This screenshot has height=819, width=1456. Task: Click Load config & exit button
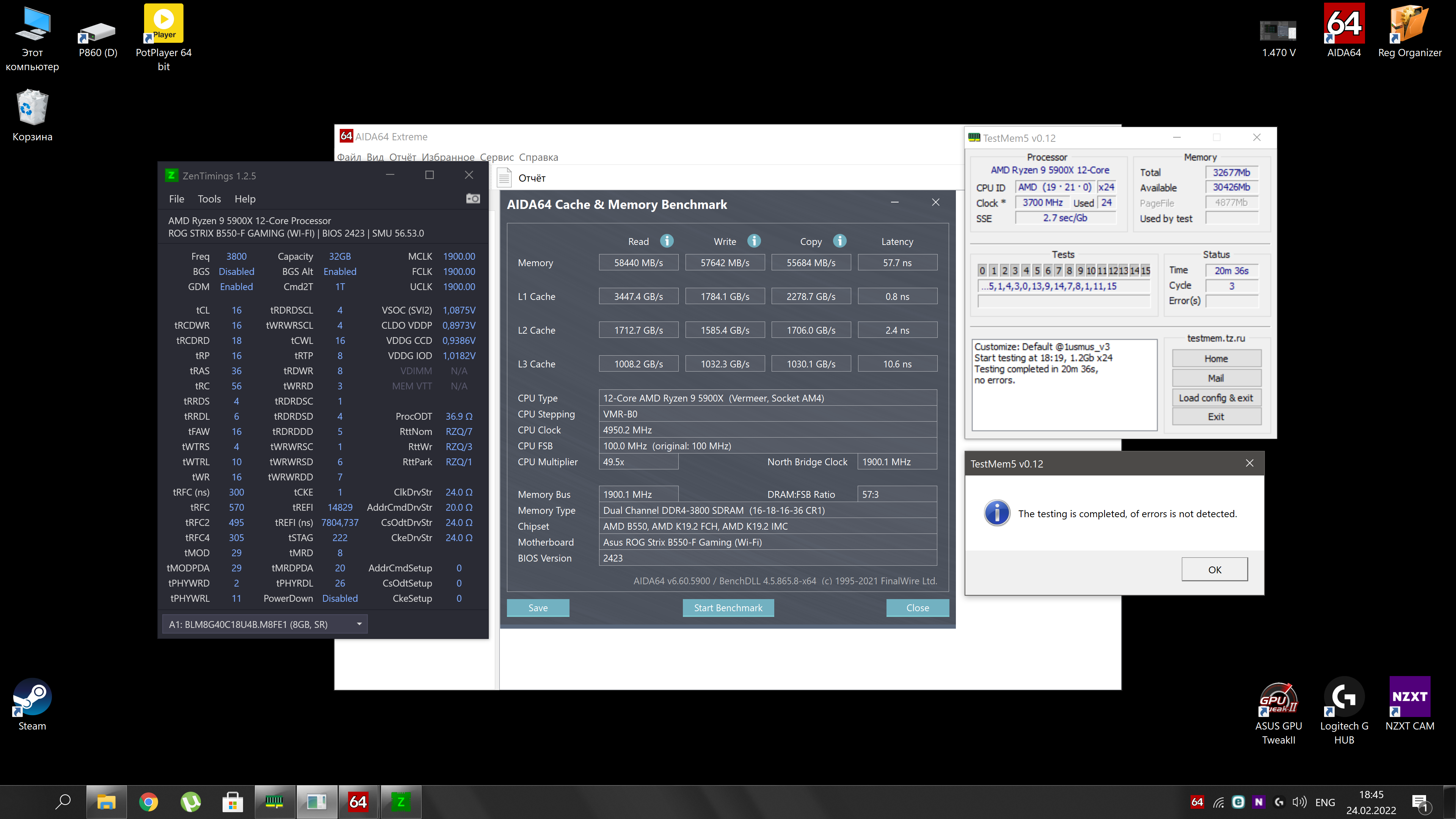(x=1216, y=397)
